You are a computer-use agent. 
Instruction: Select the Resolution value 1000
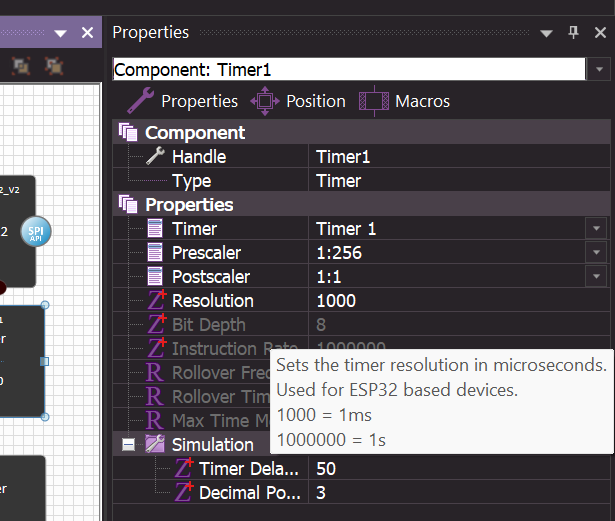point(336,301)
